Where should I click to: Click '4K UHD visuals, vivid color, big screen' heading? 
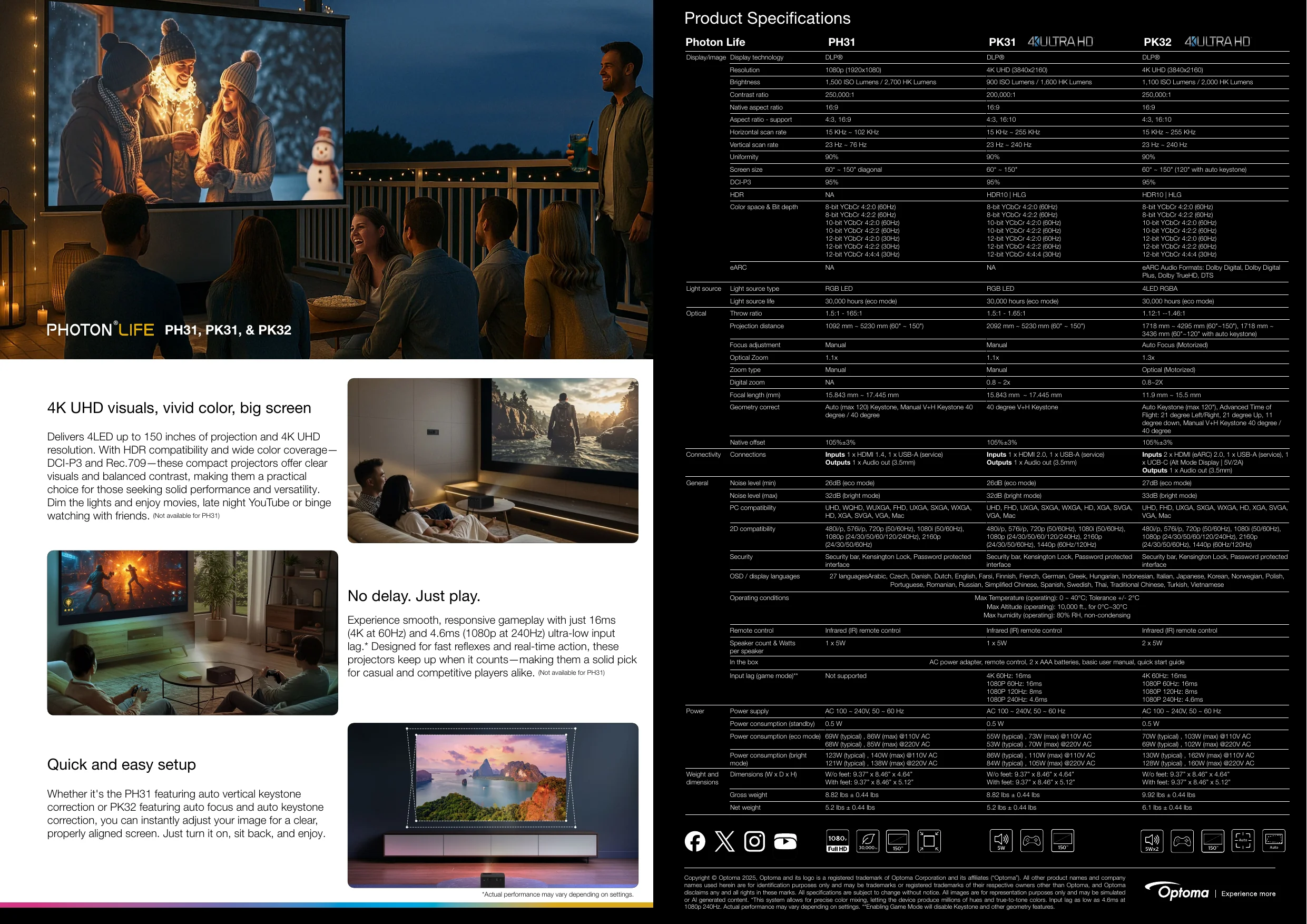click(x=179, y=408)
